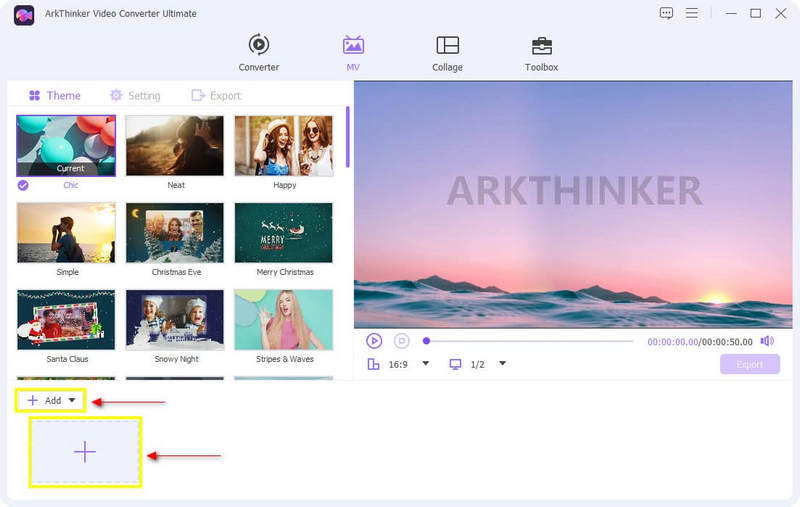Viewport: 800px width, 507px height.
Task: Switch to the Setting tab
Action: click(x=135, y=95)
